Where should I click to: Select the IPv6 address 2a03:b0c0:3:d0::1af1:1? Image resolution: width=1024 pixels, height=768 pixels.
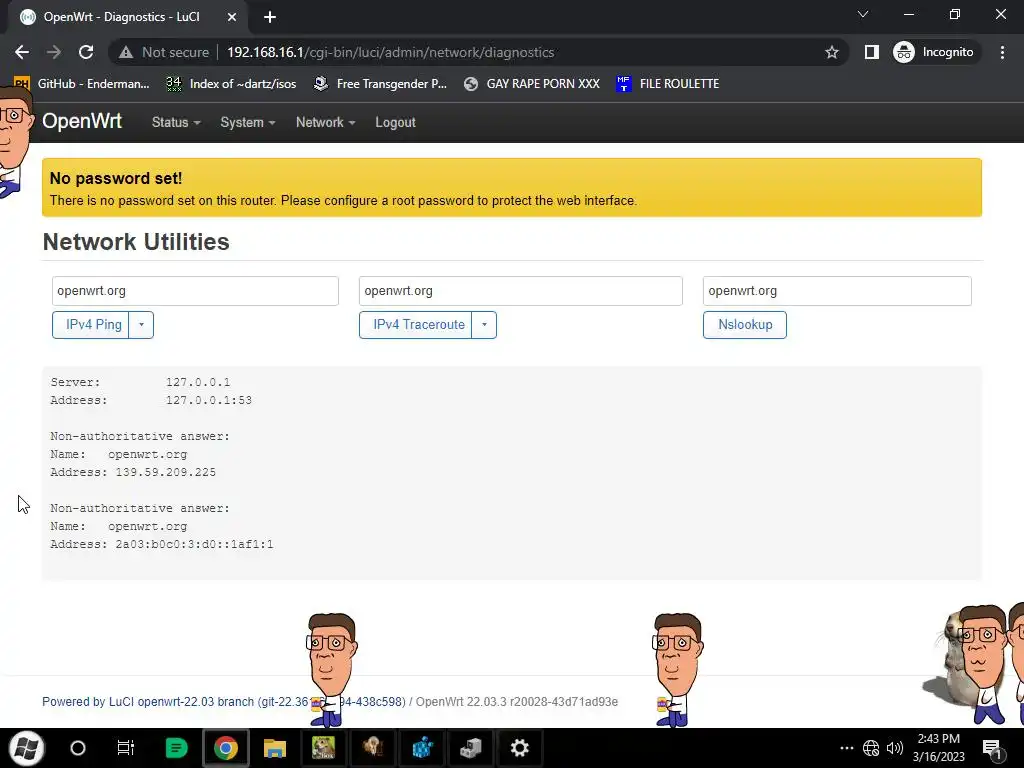(194, 544)
